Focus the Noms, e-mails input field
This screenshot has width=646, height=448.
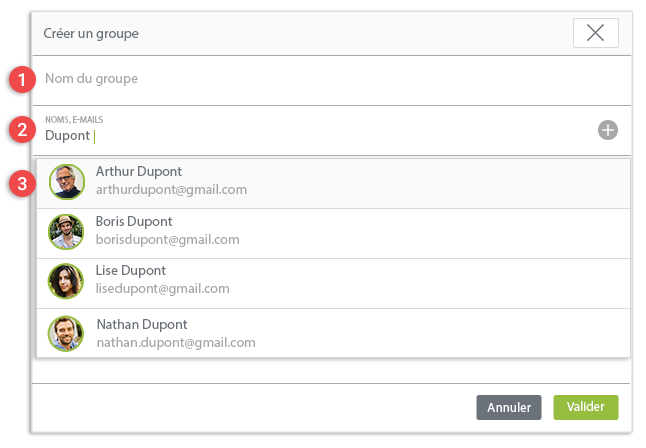pyautogui.click(x=315, y=130)
